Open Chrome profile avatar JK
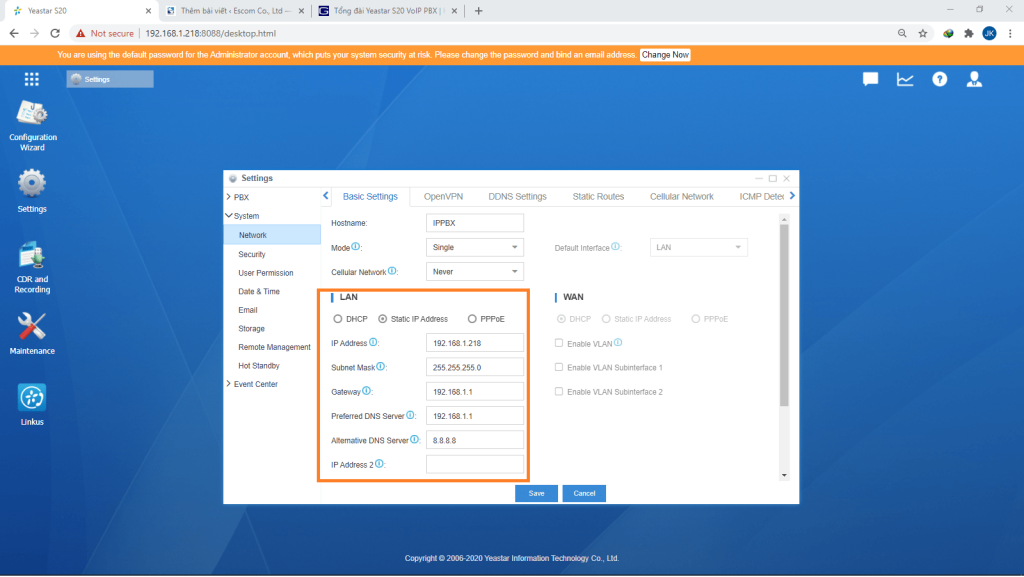Image resolution: width=1024 pixels, height=577 pixels. 989,33
